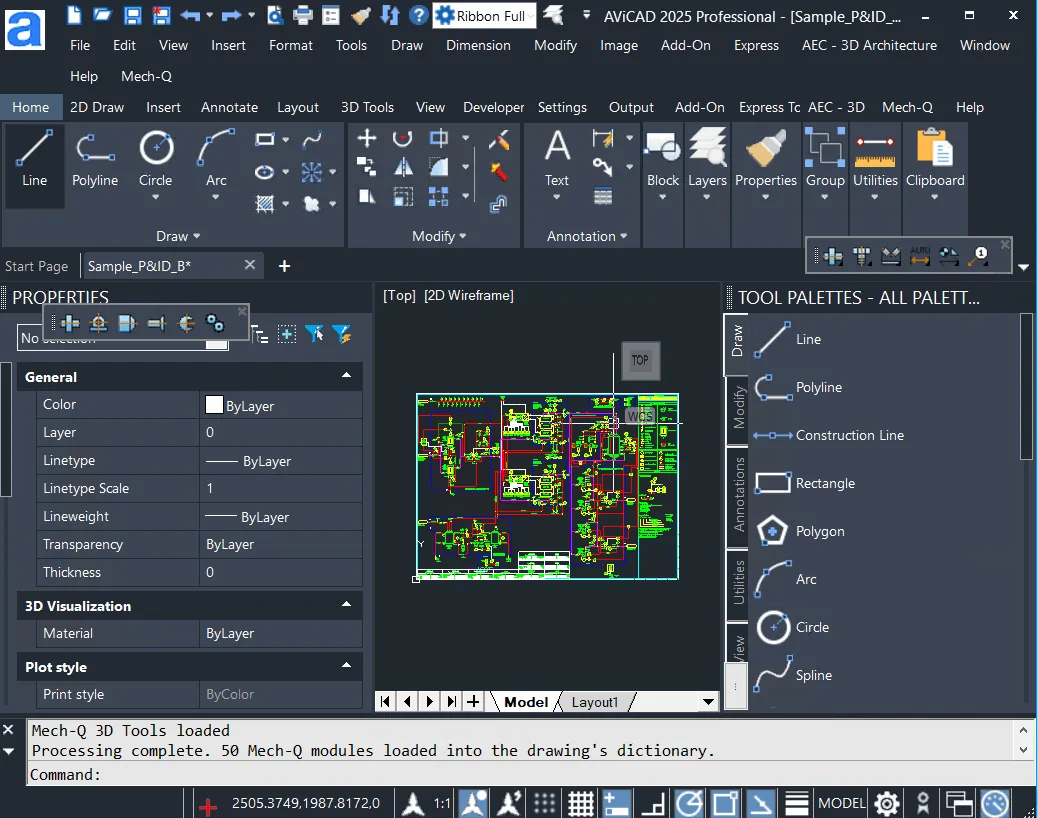Collapse the Plot style section

click(x=346, y=665)
